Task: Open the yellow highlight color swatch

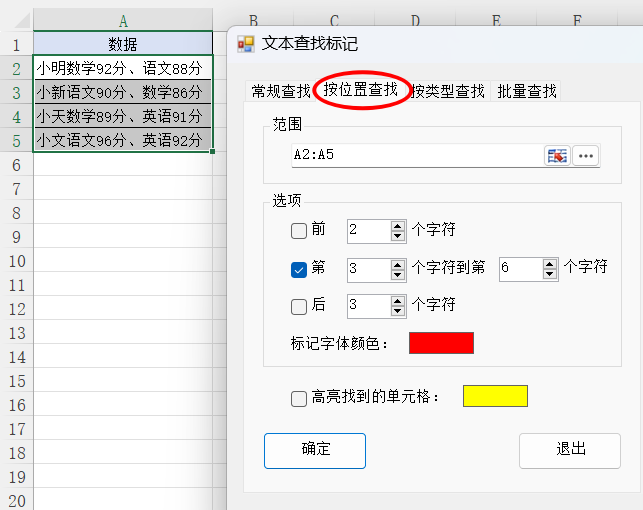Action: tap(495, 396)
